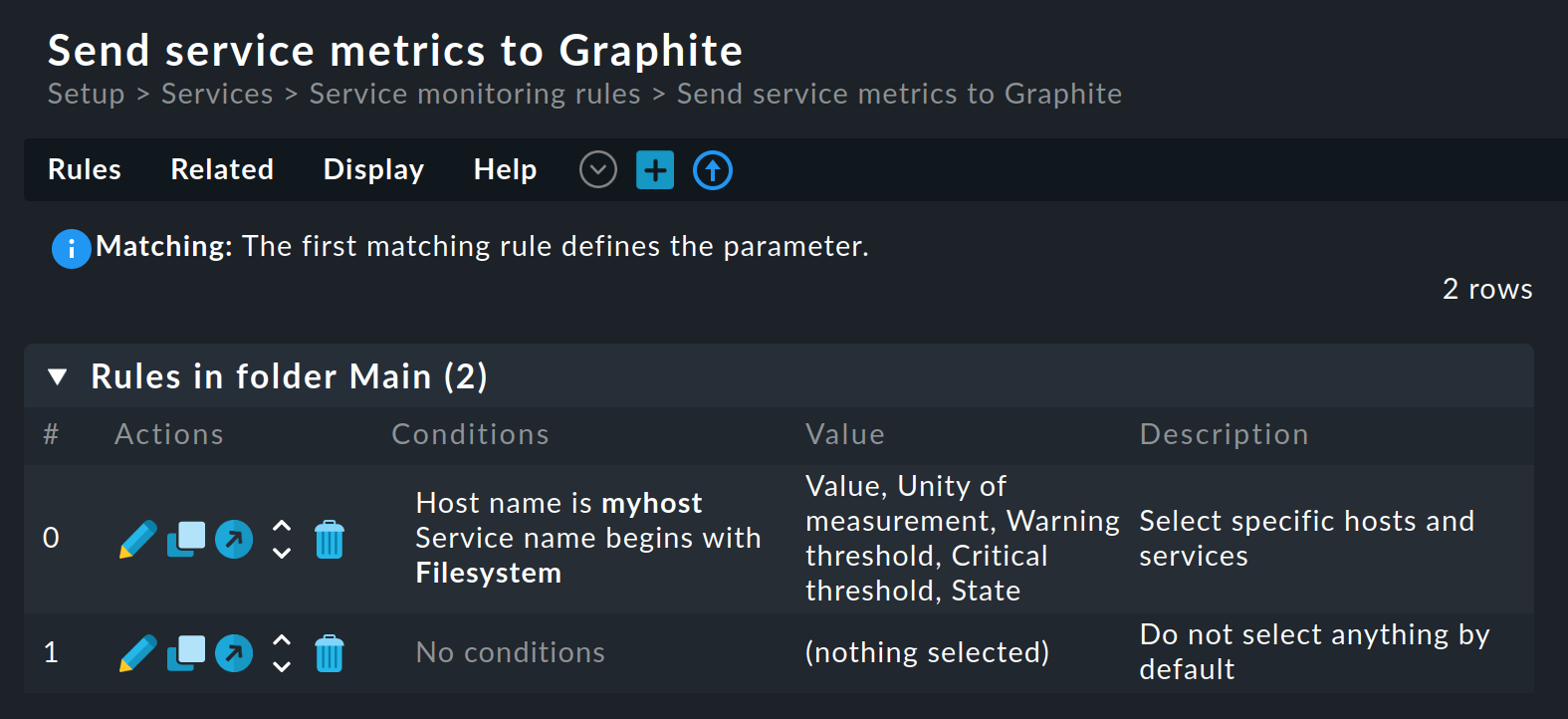Delete rule 0 with the trash icon
This screenshot has height=719, width=1568.
coord(330,539)
